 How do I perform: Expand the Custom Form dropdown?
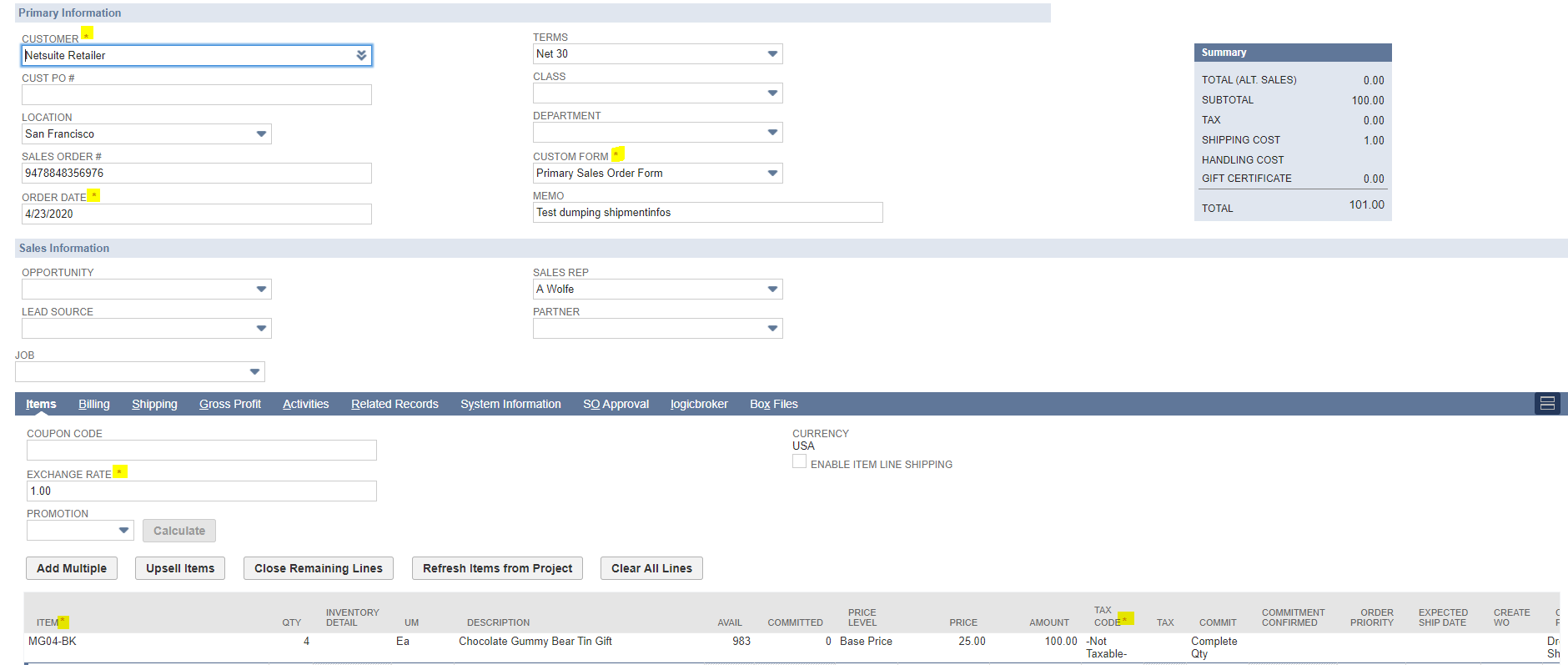pos(772,174)
